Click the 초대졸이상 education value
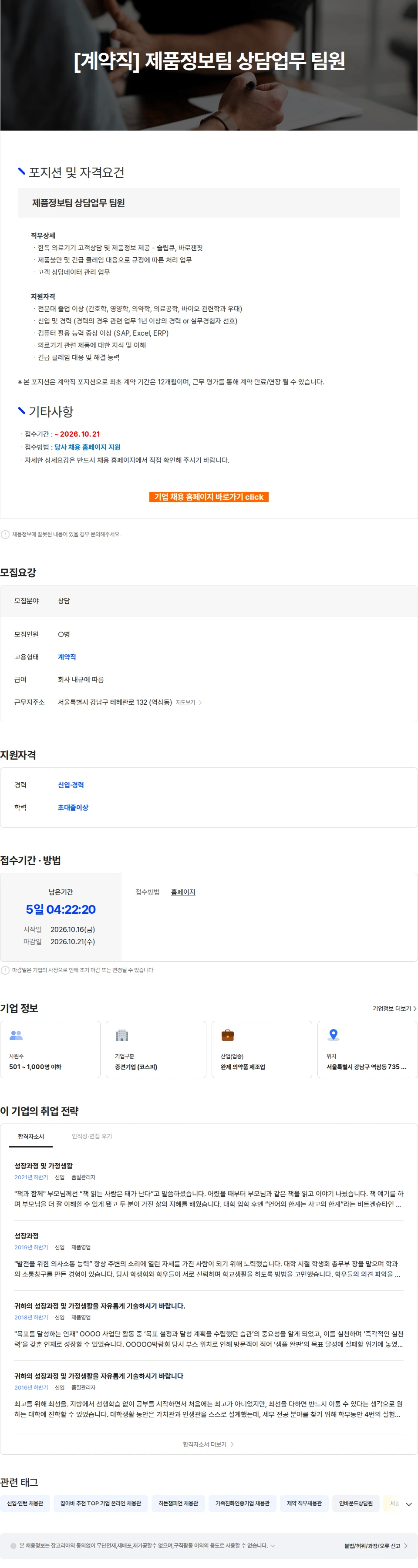This screenshot has width=418, height=1568. coord(73,808)
